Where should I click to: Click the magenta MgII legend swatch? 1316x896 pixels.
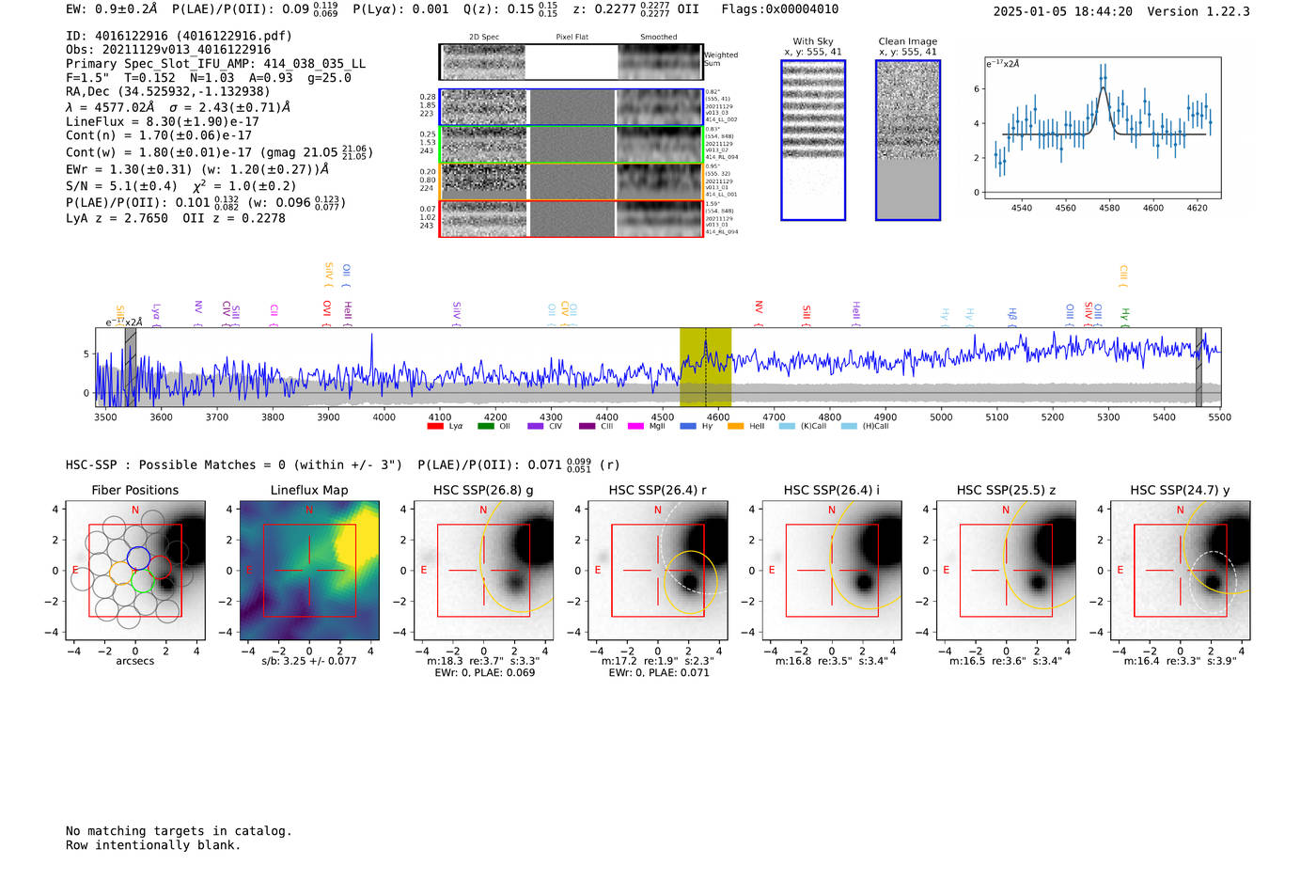point(635,427)
